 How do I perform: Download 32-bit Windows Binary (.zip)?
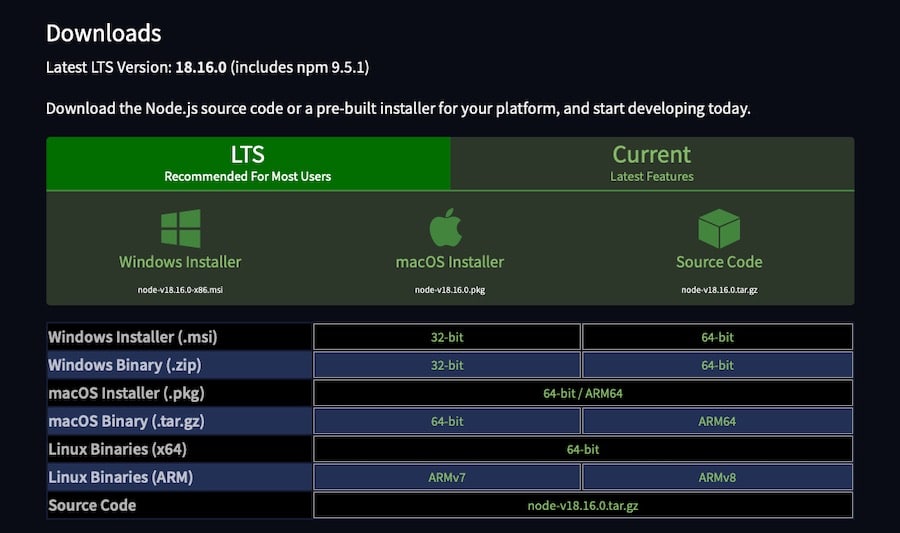tap(447, 365)
